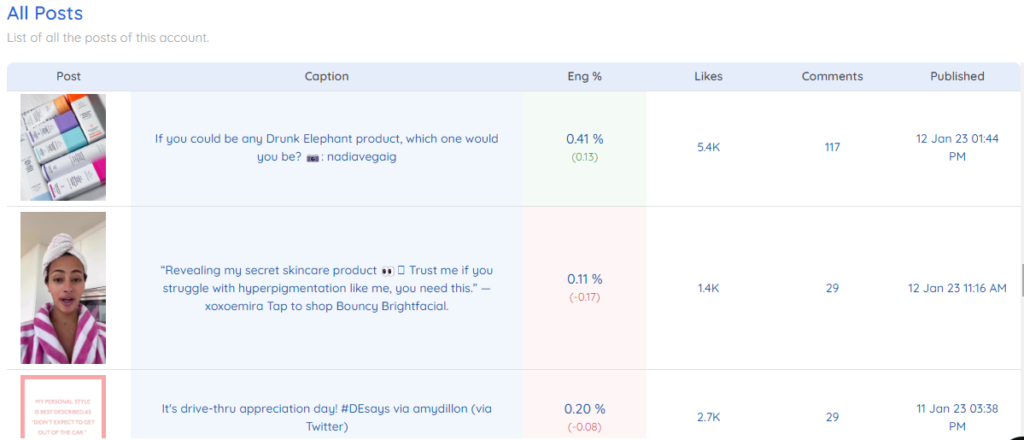
Task: Sort table by Published column header
Action: pos(957,76)
